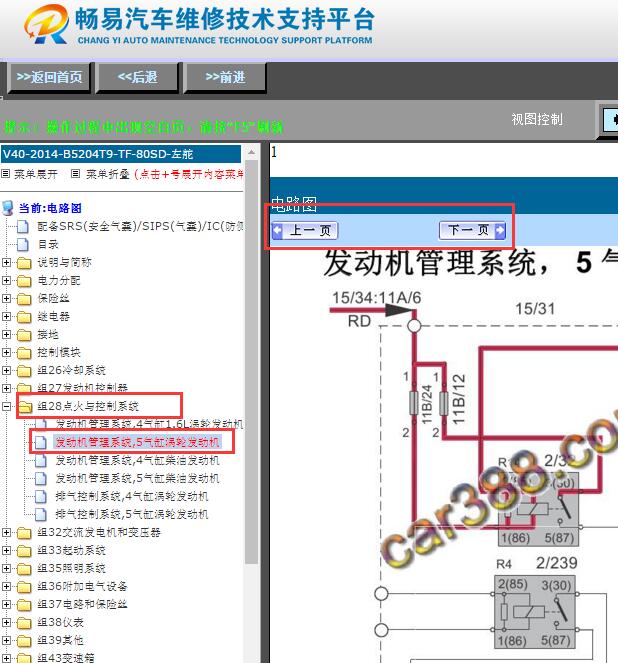Go forward with the 前进 button

[225, 77]
